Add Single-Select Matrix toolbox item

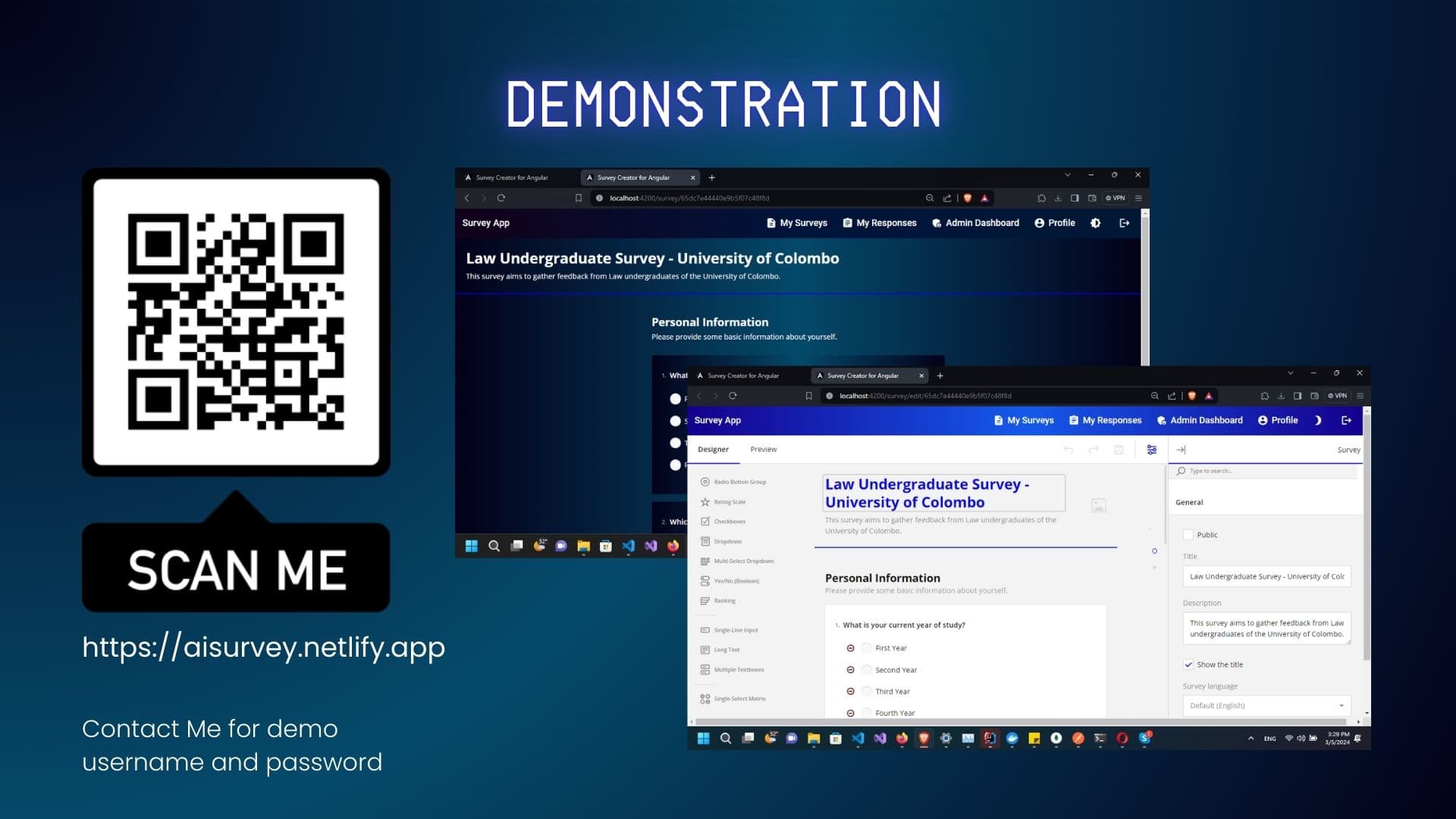739,699
